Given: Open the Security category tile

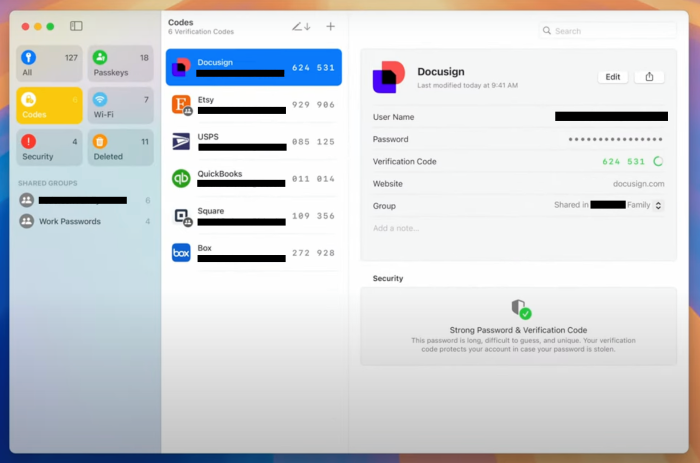Looking at the screenshot, I should tap(50, 147).
